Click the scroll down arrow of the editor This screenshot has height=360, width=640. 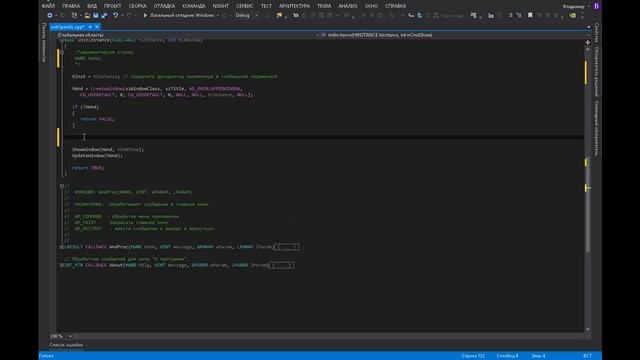pos(587,329)
